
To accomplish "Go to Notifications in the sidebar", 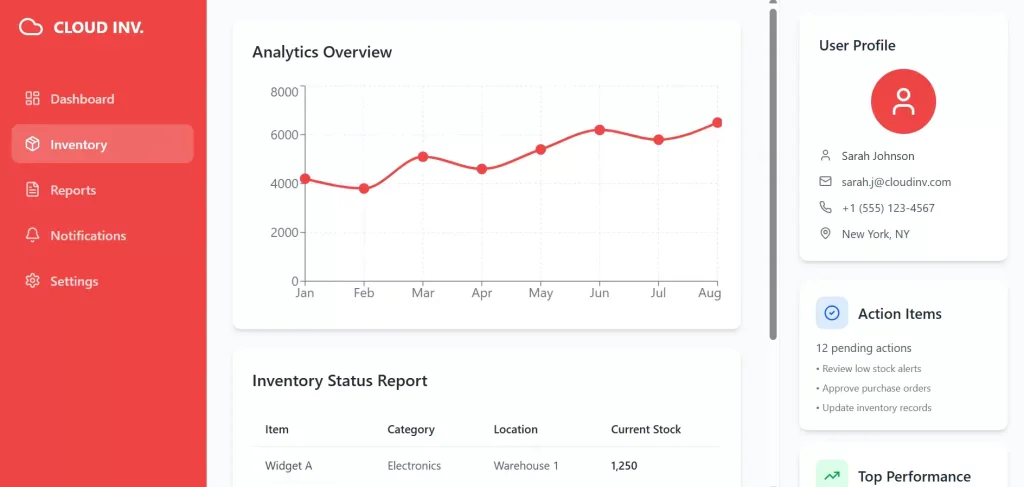I will pyautogui.click(x=103, y=236).
